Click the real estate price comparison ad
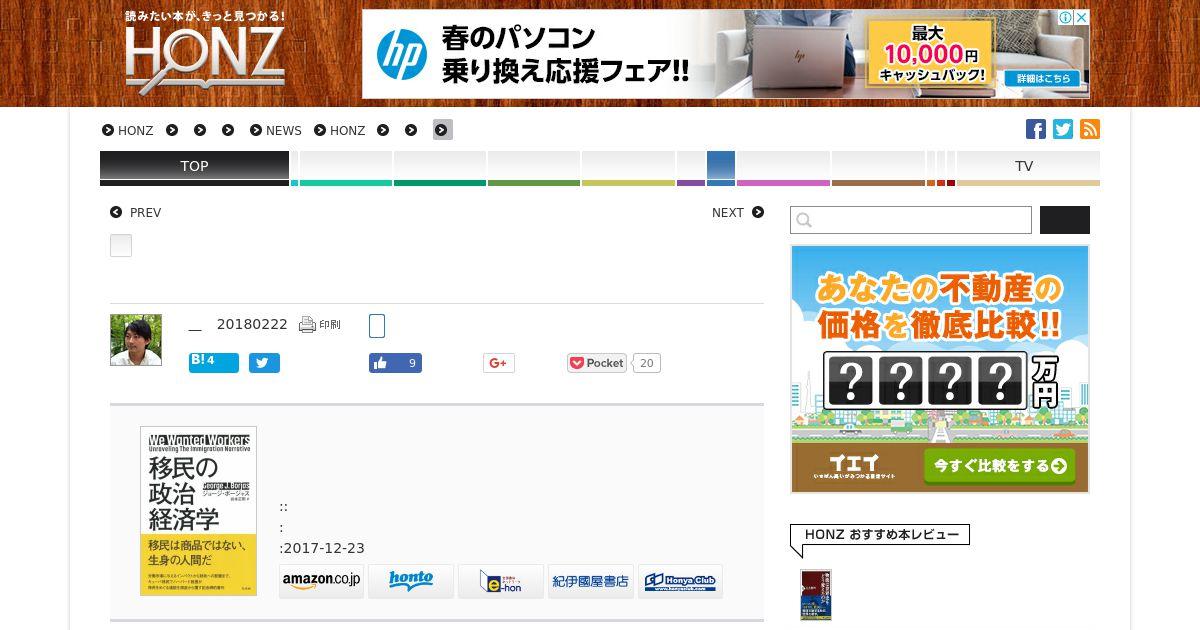The width and height of the screenshot is (1200, 630). coord(940,369)
